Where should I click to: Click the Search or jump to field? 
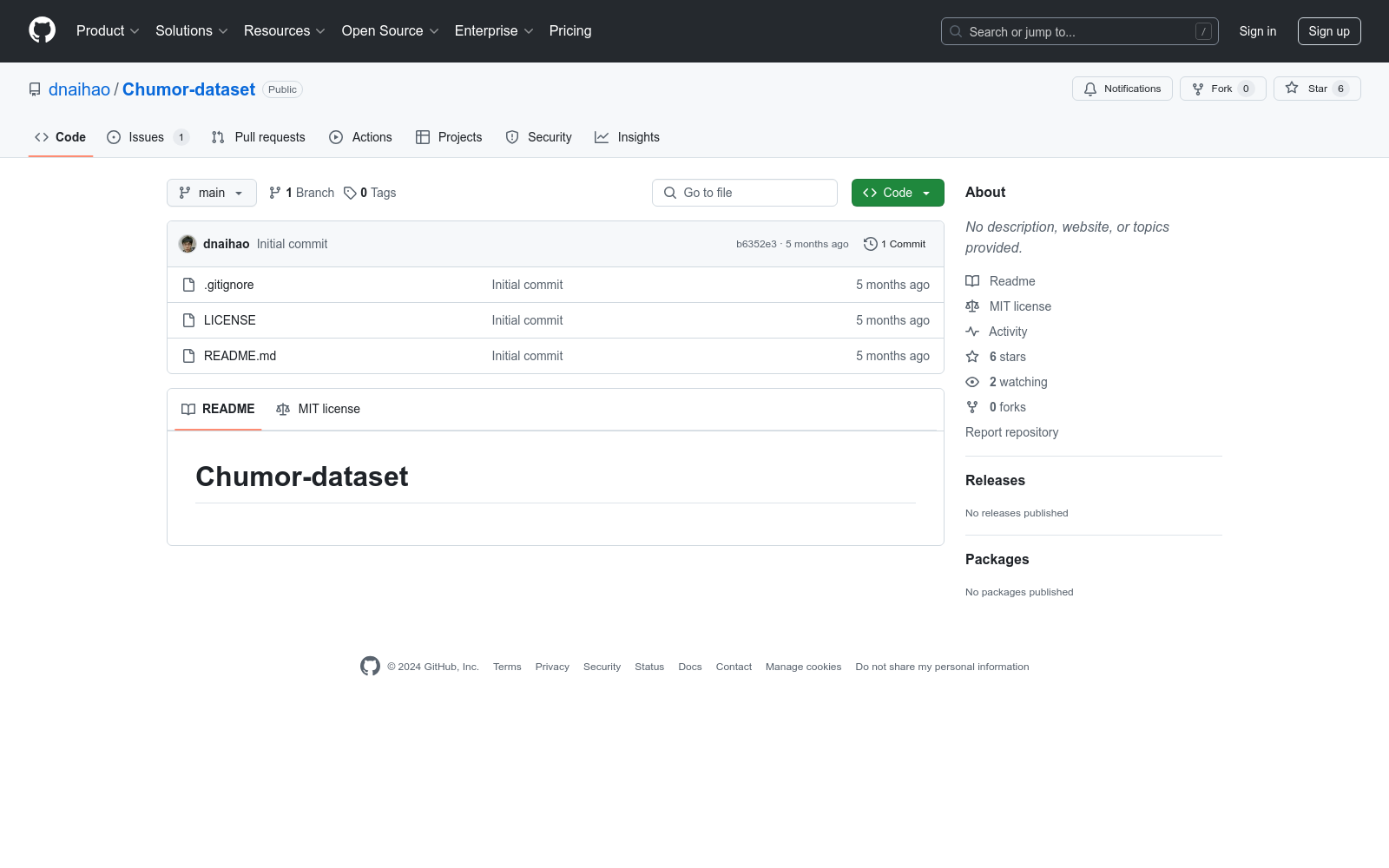tap(1080, 31)
